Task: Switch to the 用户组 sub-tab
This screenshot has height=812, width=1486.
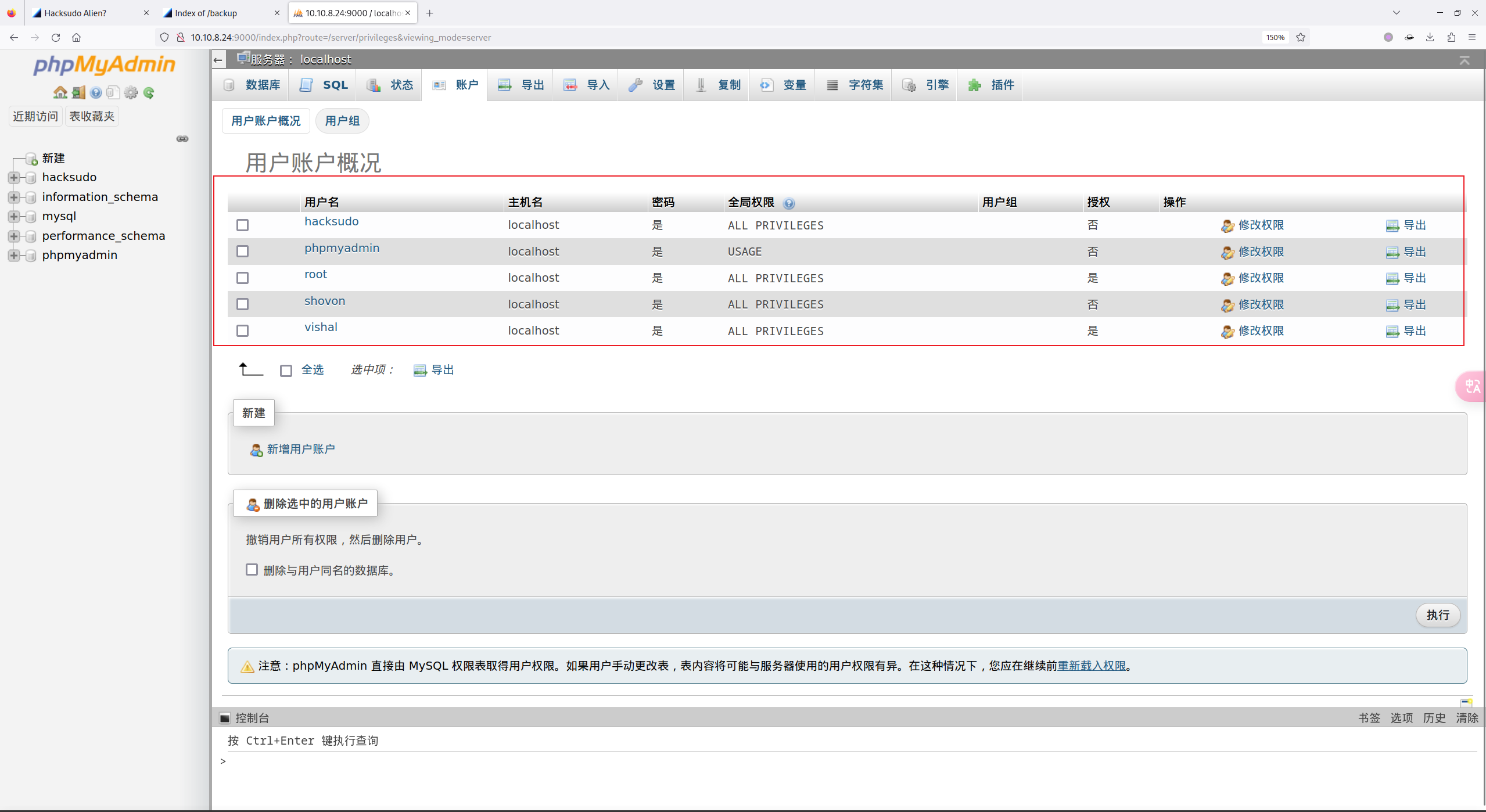Action: tap(342, 121)
